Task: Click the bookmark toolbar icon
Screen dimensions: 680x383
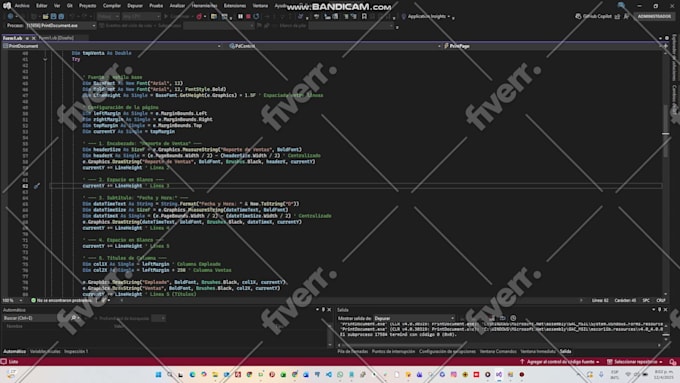Action: coord(364,16)
